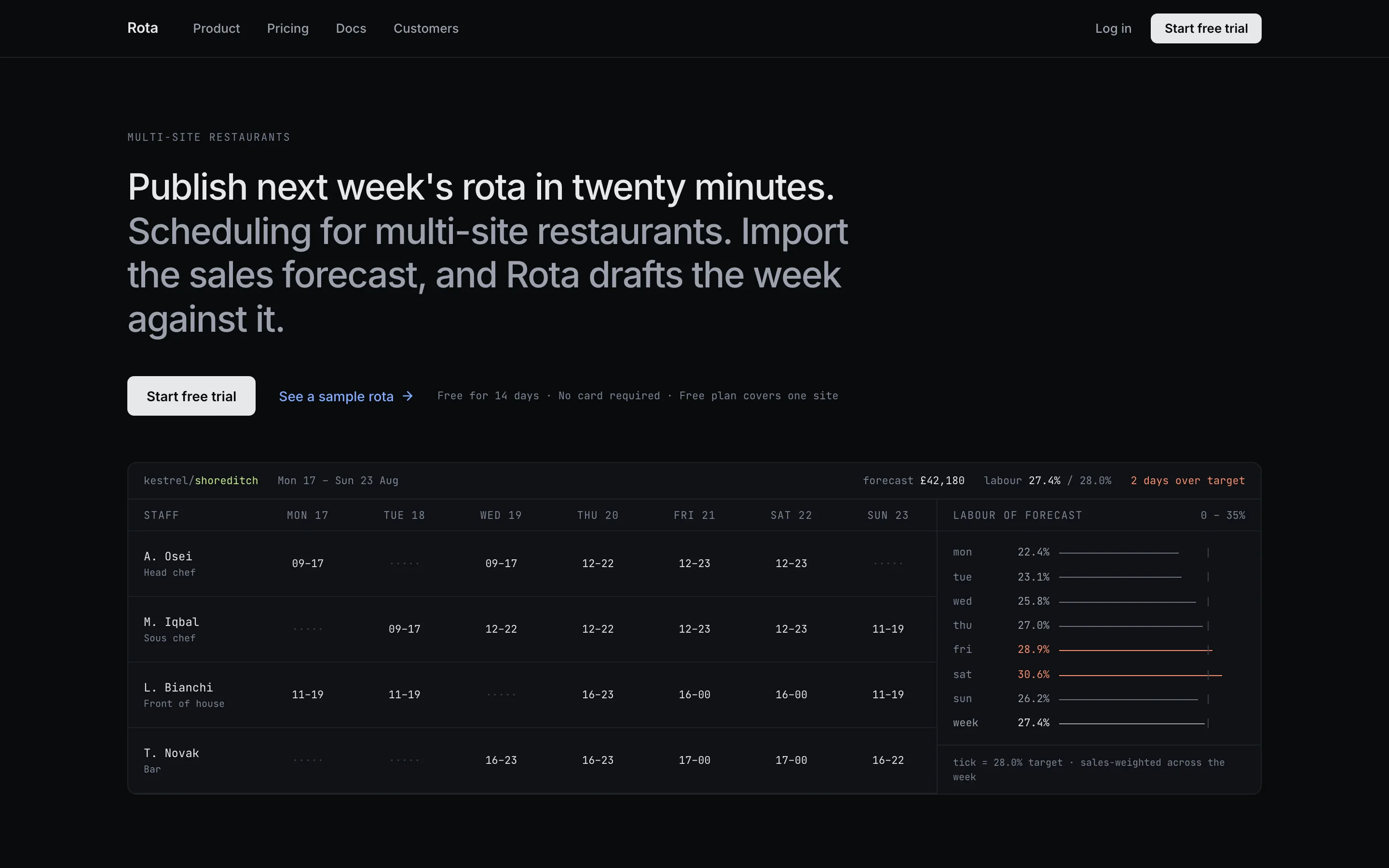The width and height of the screenshot is (1389, 868).
Task: Click L. Bianchi's empty Wednesday cell
Action: 501,694
